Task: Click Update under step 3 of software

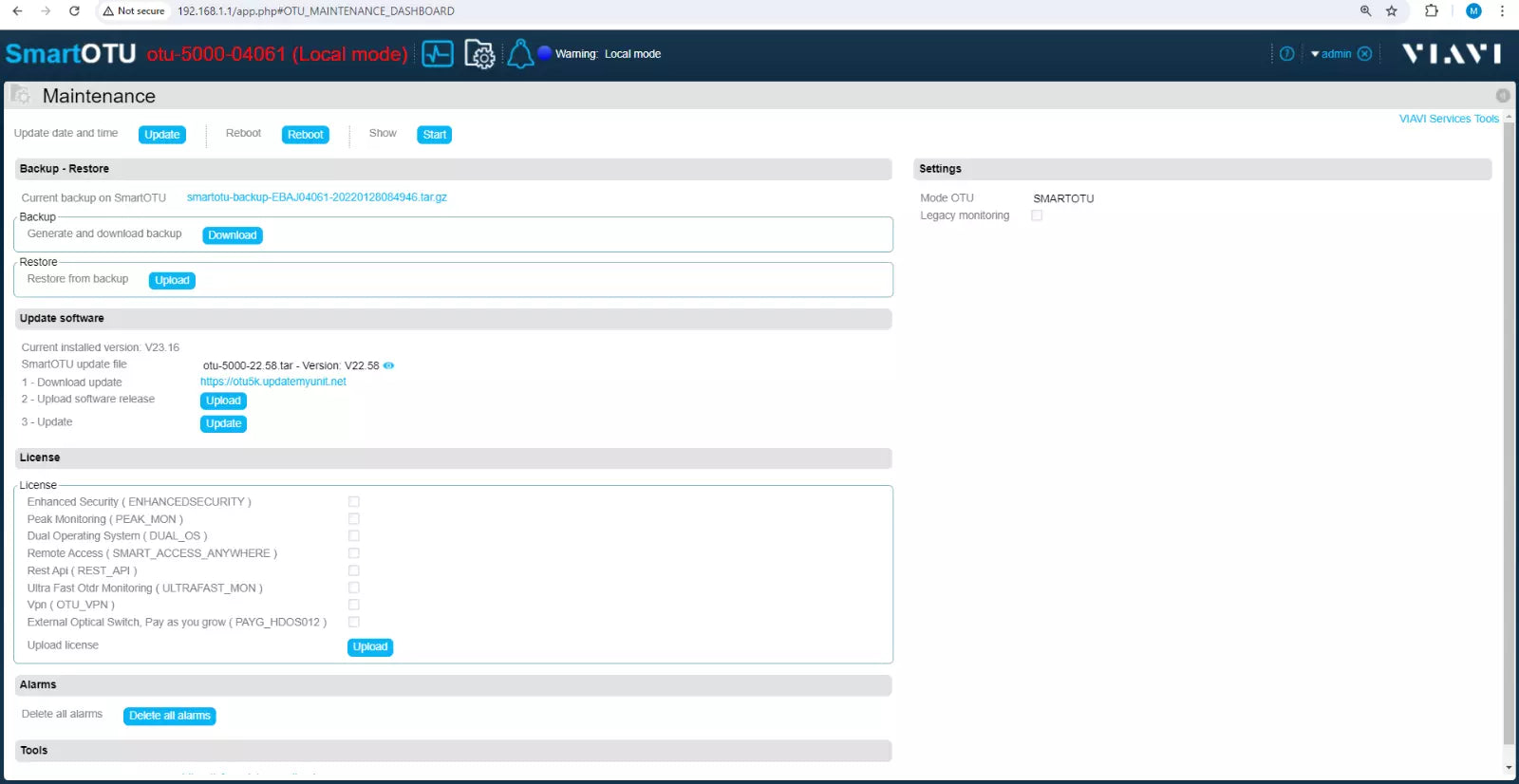Action: (223, 423)
